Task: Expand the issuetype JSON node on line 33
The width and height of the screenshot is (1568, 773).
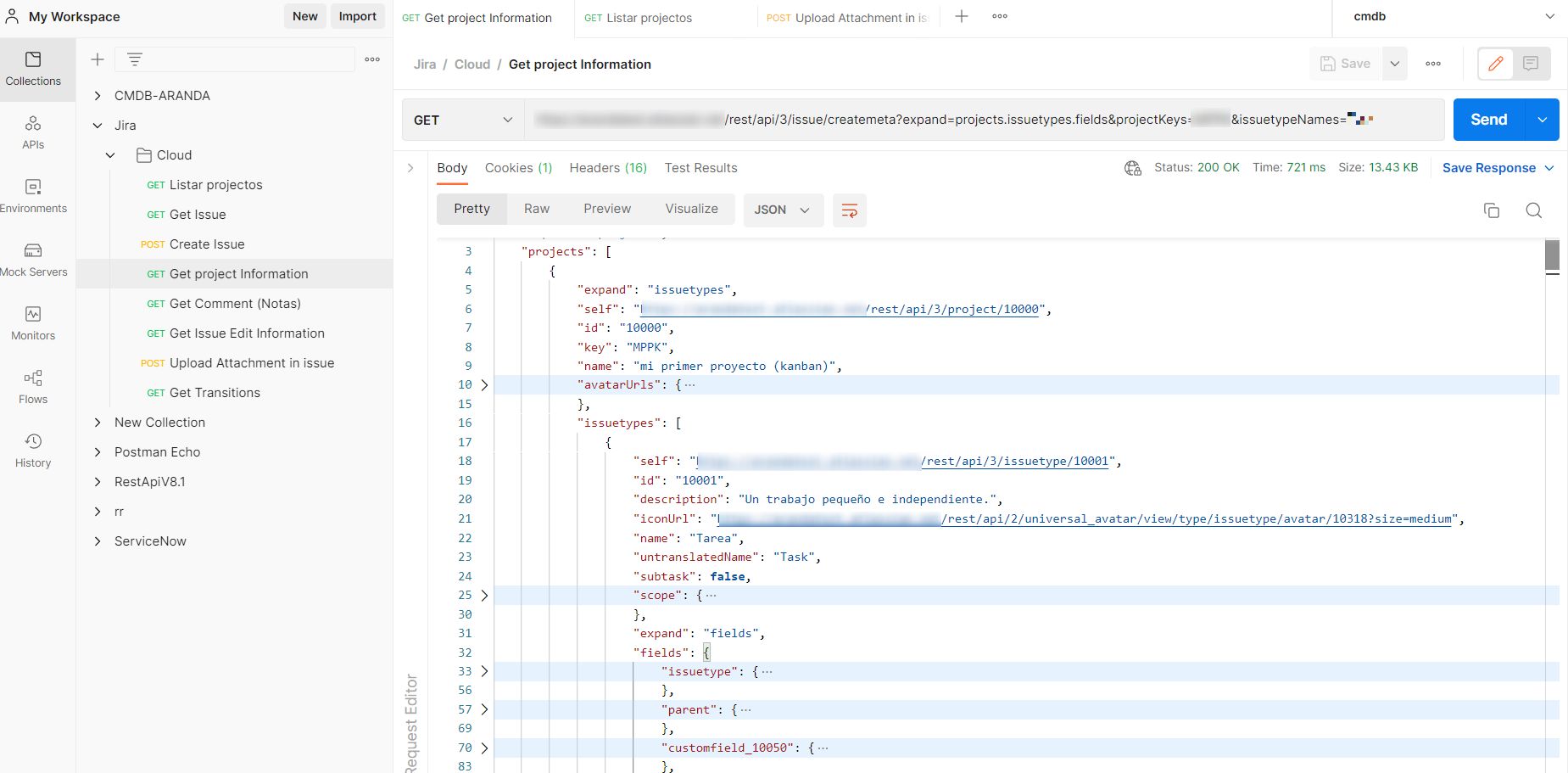Action: click(x=485, y=671)
